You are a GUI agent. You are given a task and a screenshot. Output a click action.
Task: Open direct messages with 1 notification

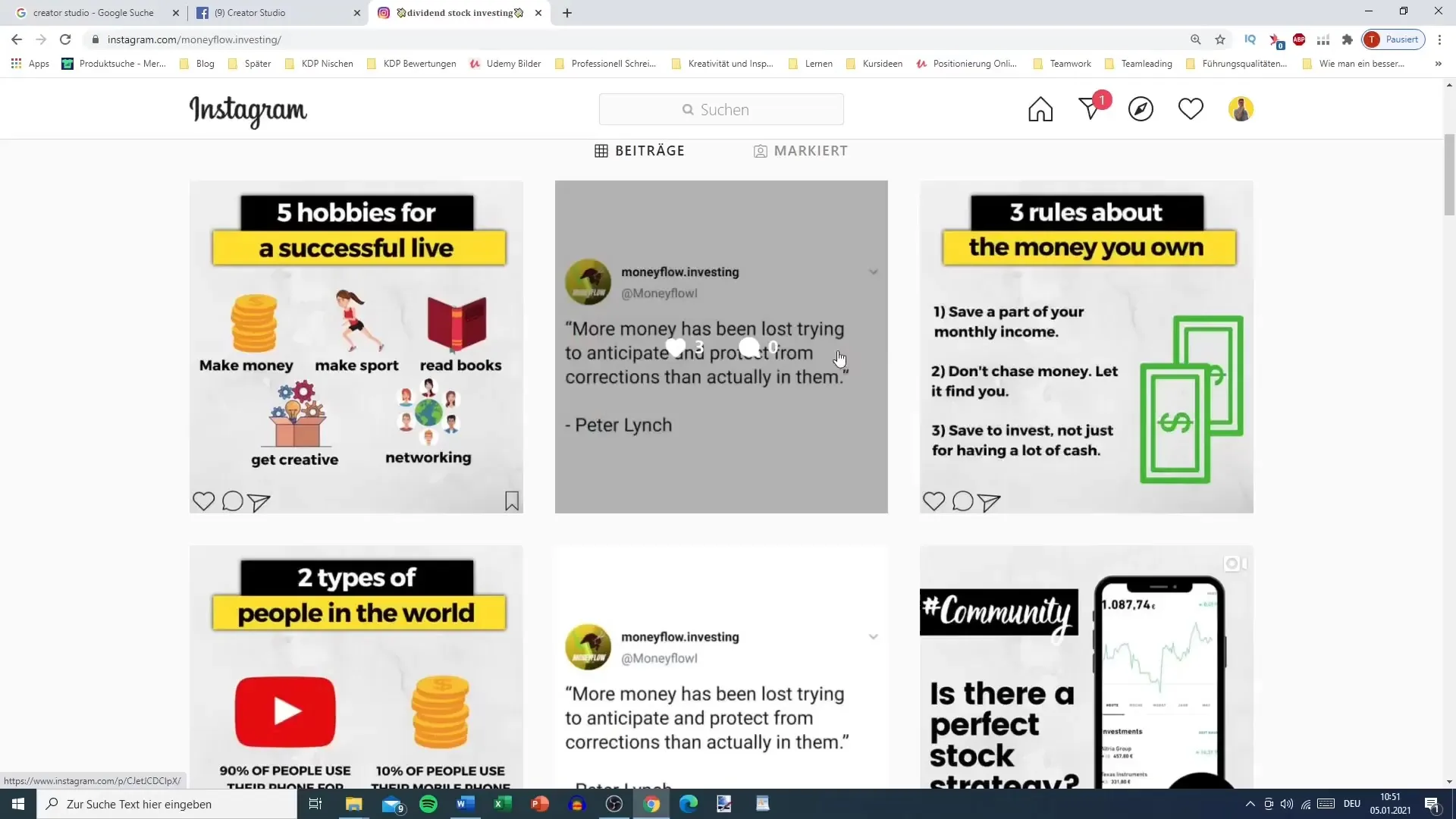[x=1092, y=108]
